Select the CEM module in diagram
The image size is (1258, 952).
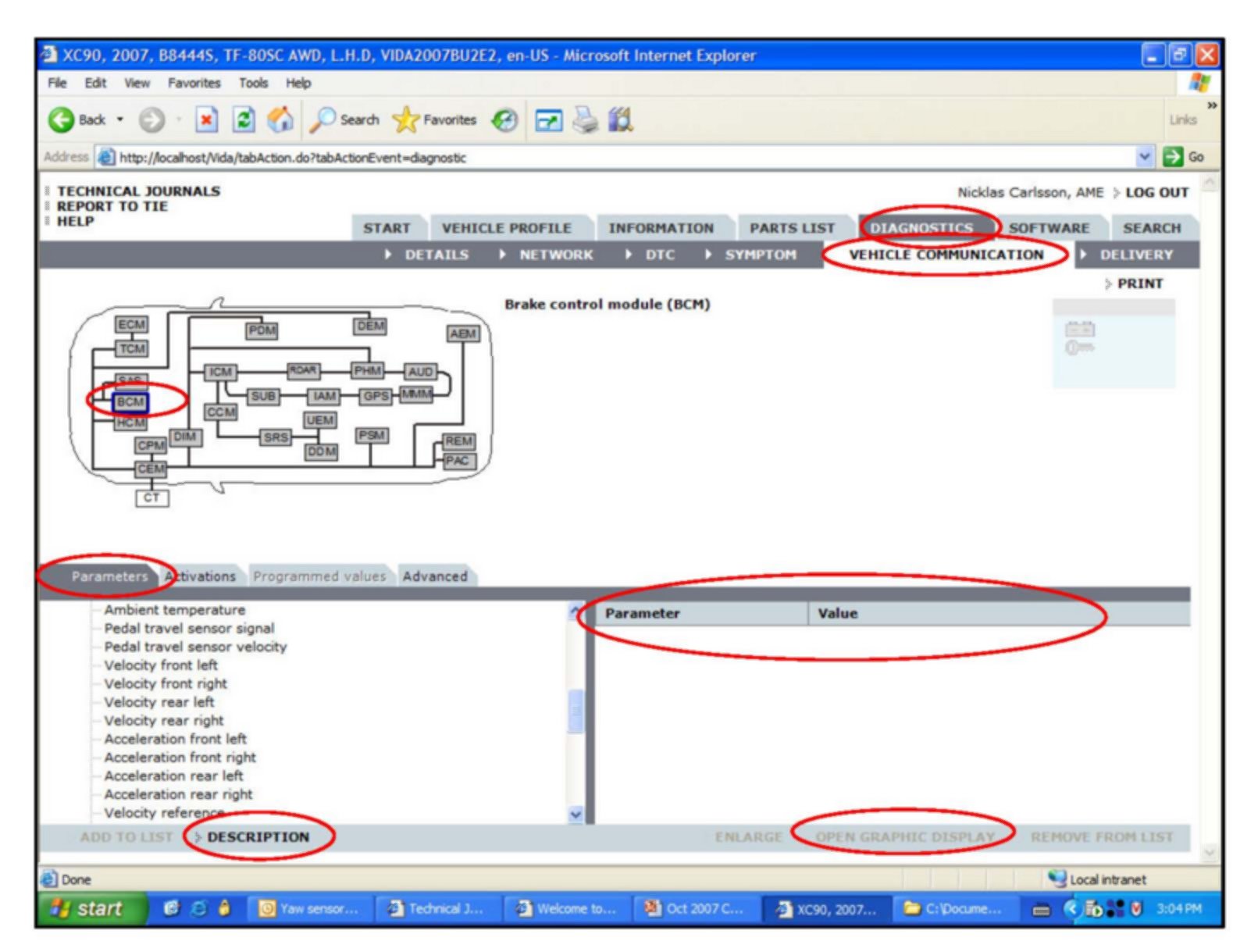[151, 469]
